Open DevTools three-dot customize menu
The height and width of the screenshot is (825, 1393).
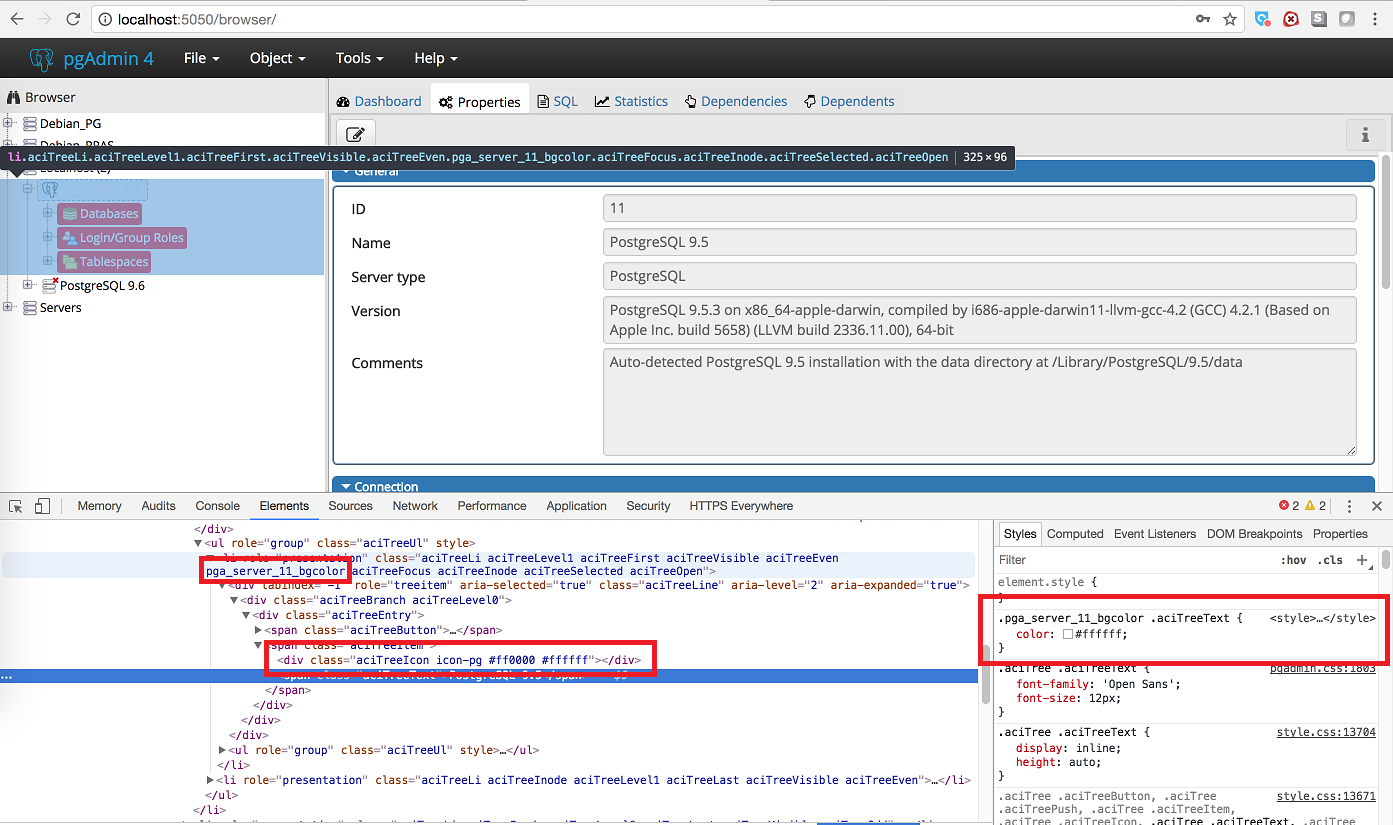pos(1349,506)
